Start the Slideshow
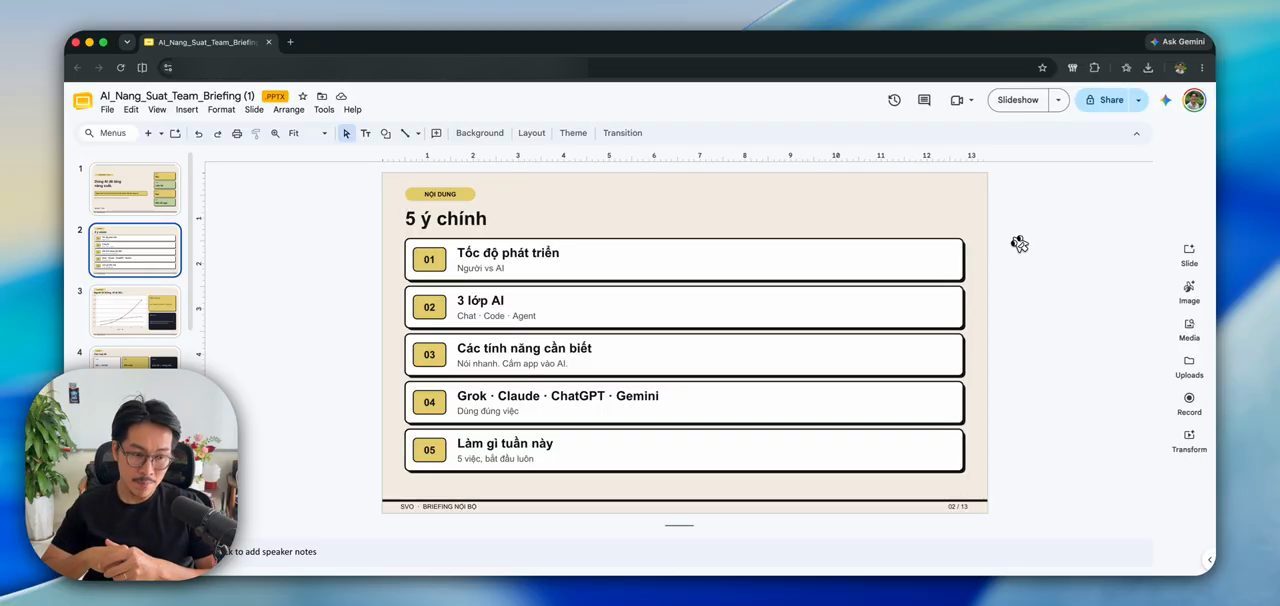Viewport: 1280px width, 606px height. pyautogui.click(x=1018, y=100)
